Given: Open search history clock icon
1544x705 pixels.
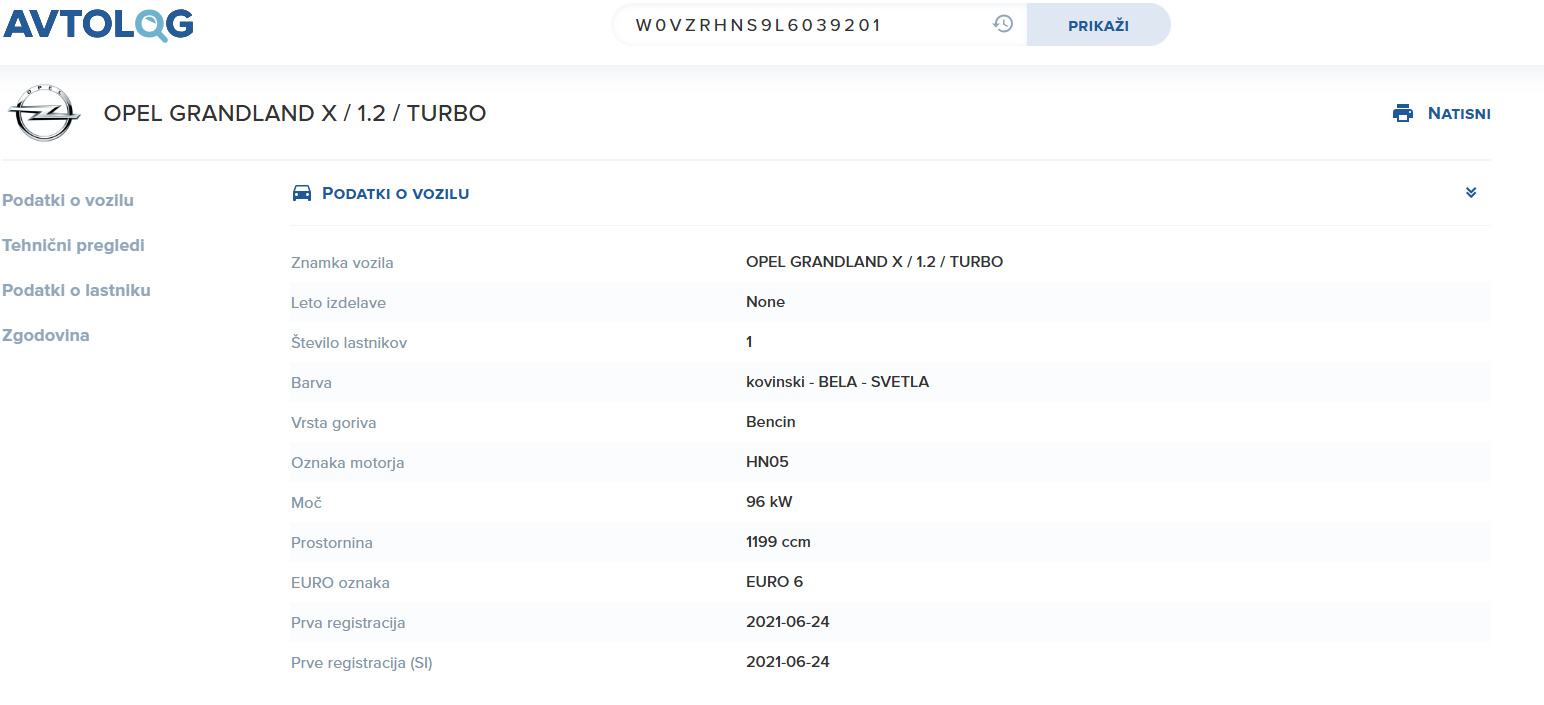Looking at the screenshot, I should pyautogui.click(x=1003, y=24).
